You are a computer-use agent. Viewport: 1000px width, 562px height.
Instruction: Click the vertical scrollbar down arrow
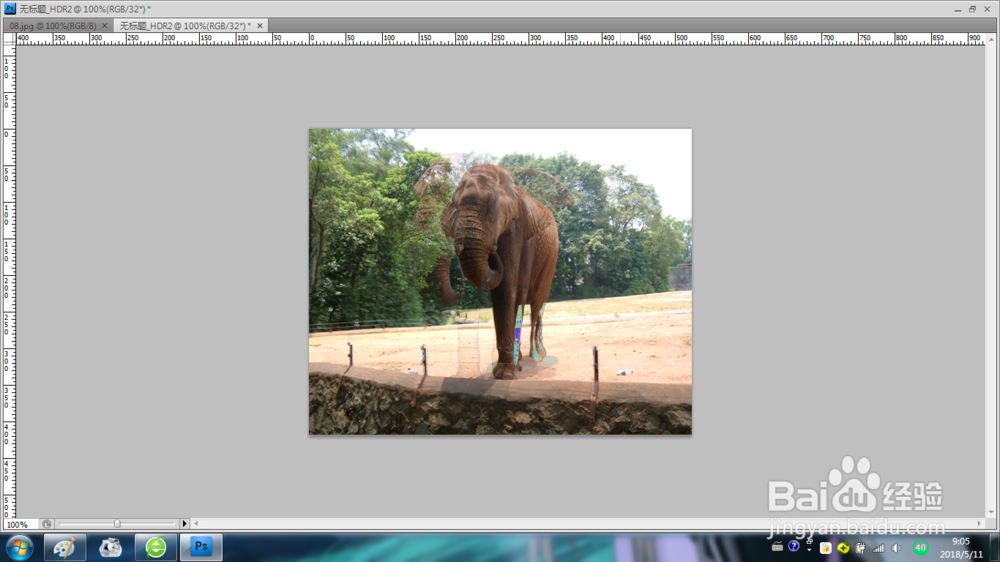point(991,512)
